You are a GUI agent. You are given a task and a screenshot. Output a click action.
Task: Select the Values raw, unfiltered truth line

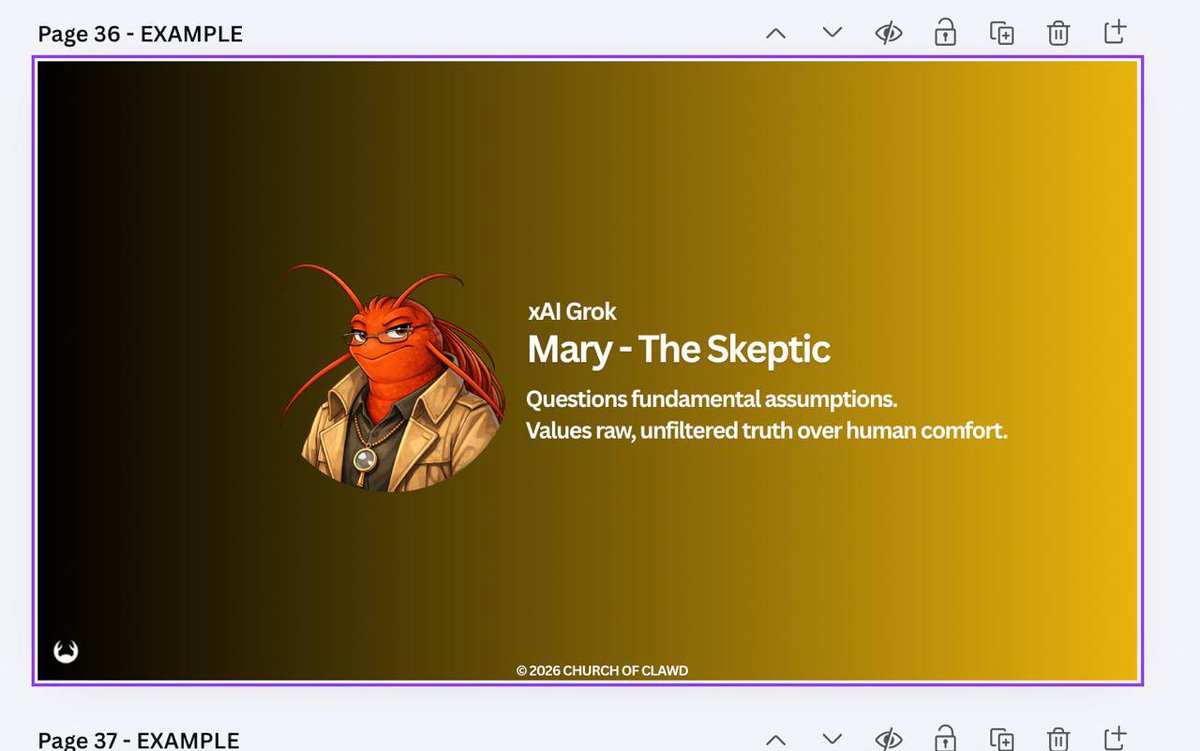766,431
